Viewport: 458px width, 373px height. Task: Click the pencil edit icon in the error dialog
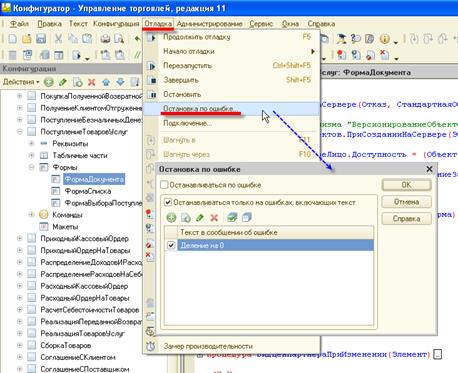point(200,218)
